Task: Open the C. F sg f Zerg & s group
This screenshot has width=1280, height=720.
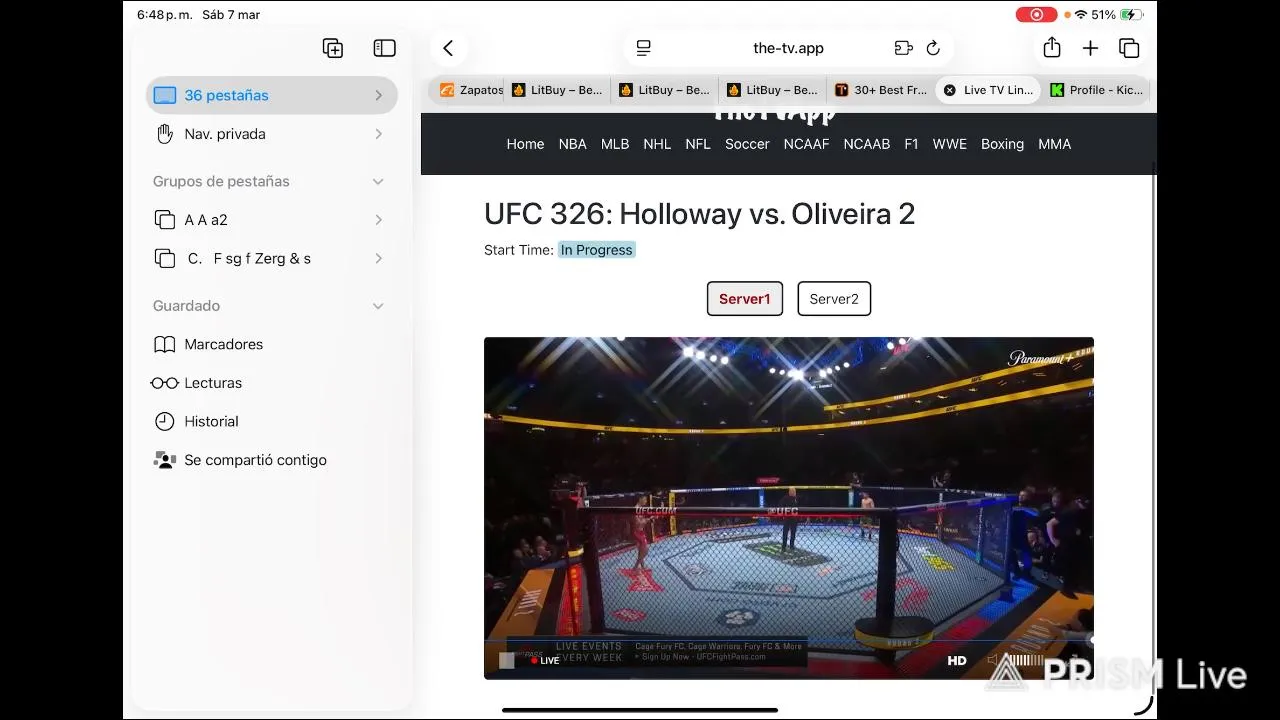Action: pyautogui.click(x=271, y=258)
